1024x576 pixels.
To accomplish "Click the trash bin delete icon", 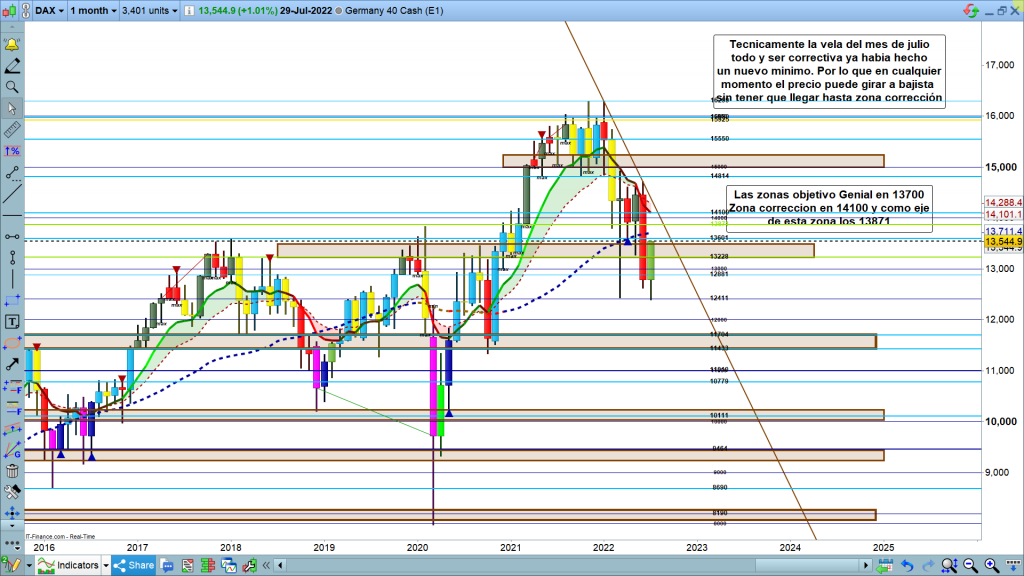I will (x=12, y=471).
